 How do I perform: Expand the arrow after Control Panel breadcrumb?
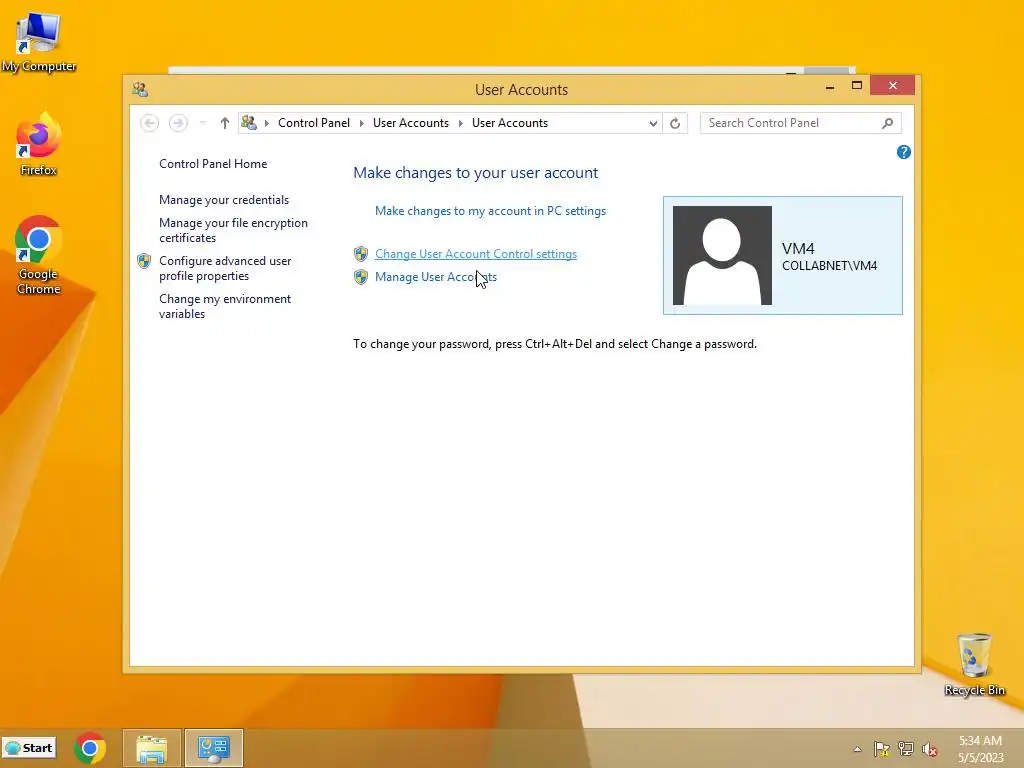click(x=362, y=123)
